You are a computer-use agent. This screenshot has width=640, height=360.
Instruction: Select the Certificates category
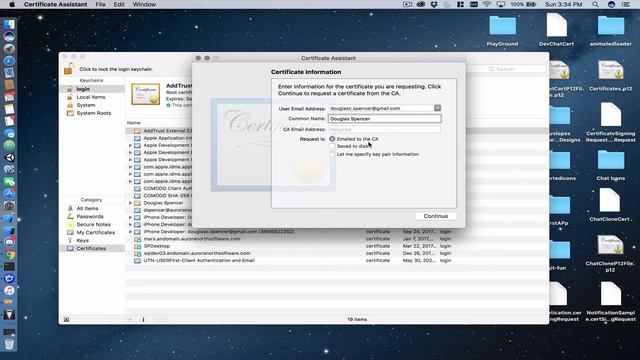(x=92, y=248)
